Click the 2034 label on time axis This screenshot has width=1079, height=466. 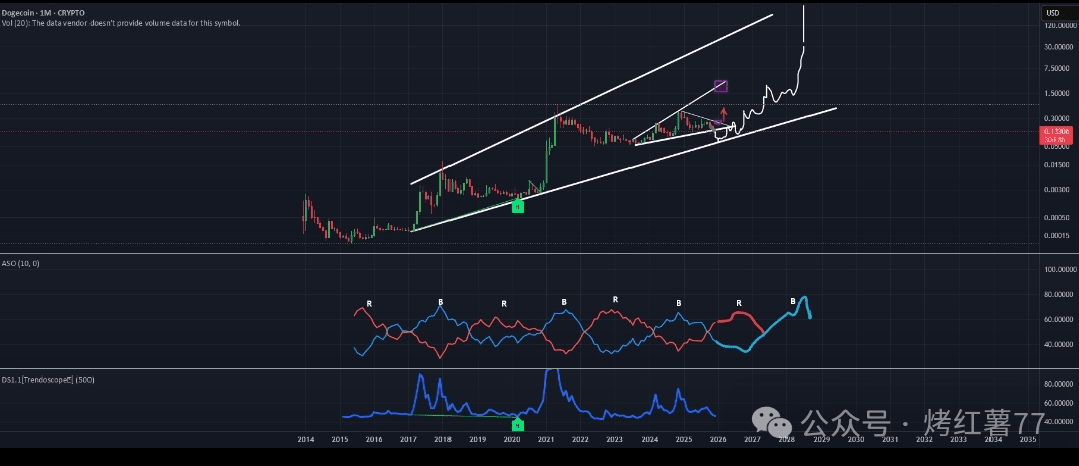click(x=994, y=439)
